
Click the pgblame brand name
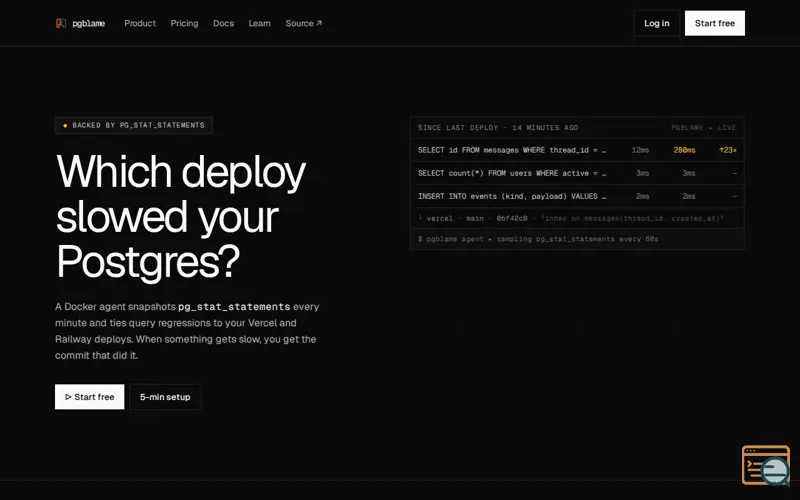pyautogui.click(x=89, y=23)
